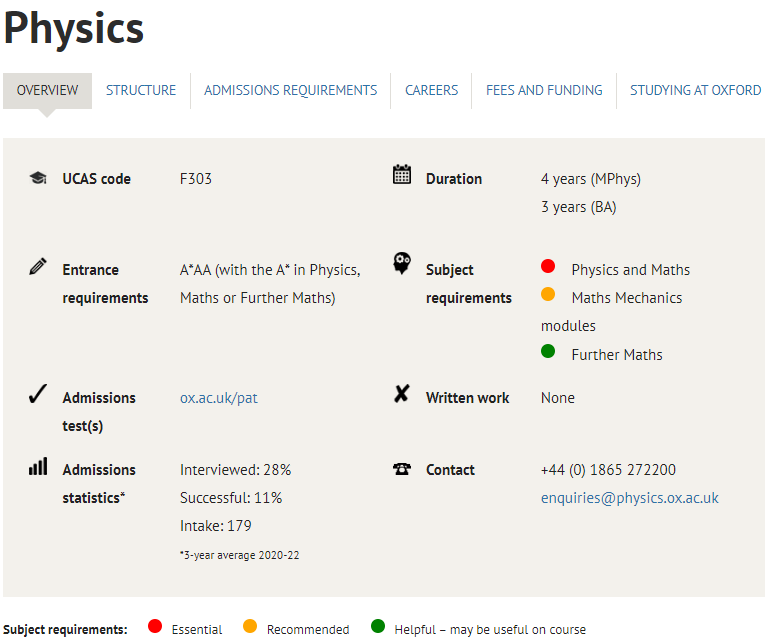This screenshot has height=644, width=772.
Task: Click the telephone icon beside Contact
Action: [402, 469]
